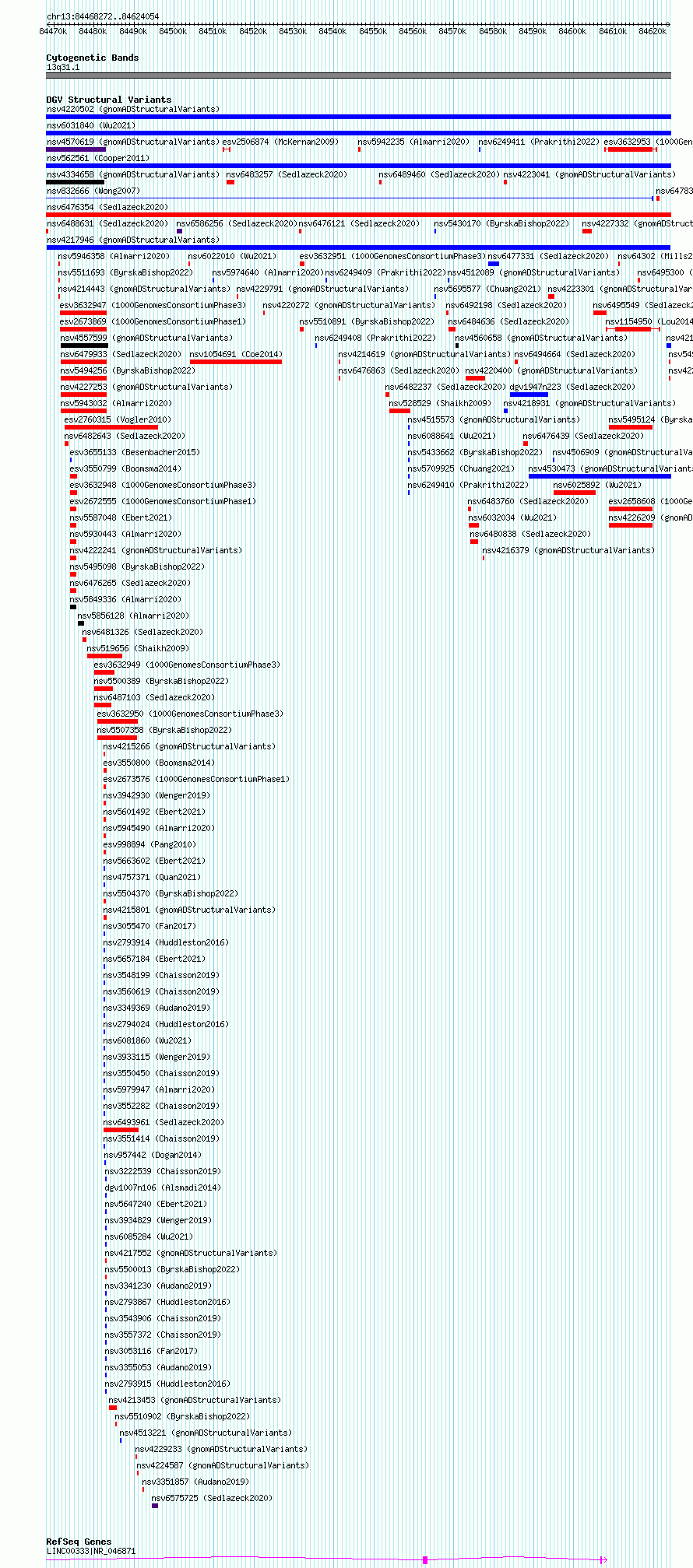
Task: Click red bar under nsv1054691 (Coe2014)
Action: tap(236, 362)
